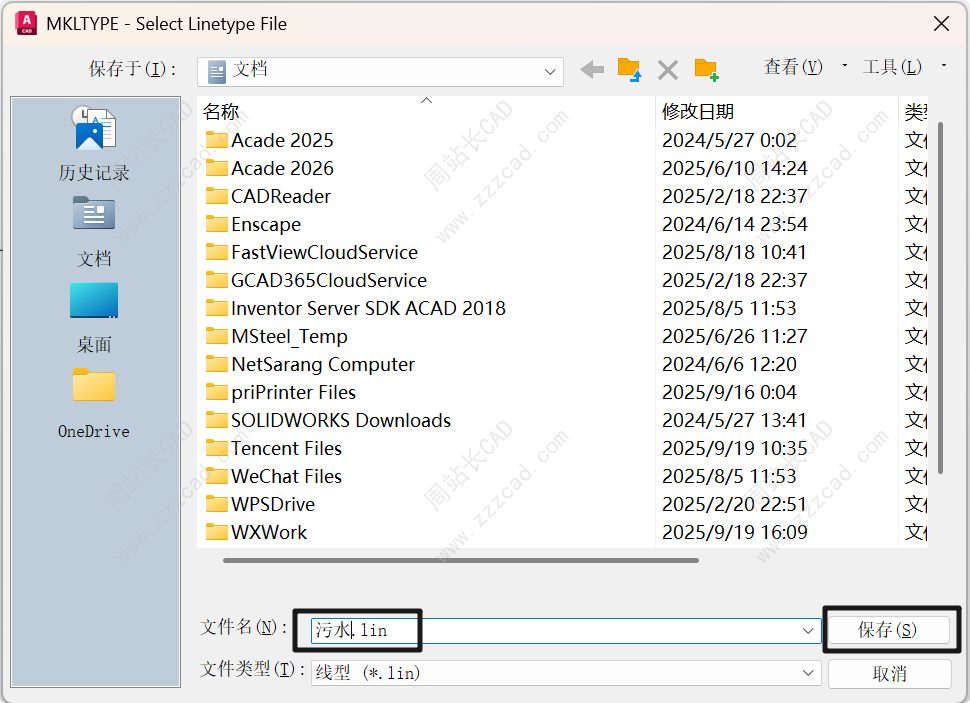
Task: Click the 取消 cancel button
Action: click(888, 674)
